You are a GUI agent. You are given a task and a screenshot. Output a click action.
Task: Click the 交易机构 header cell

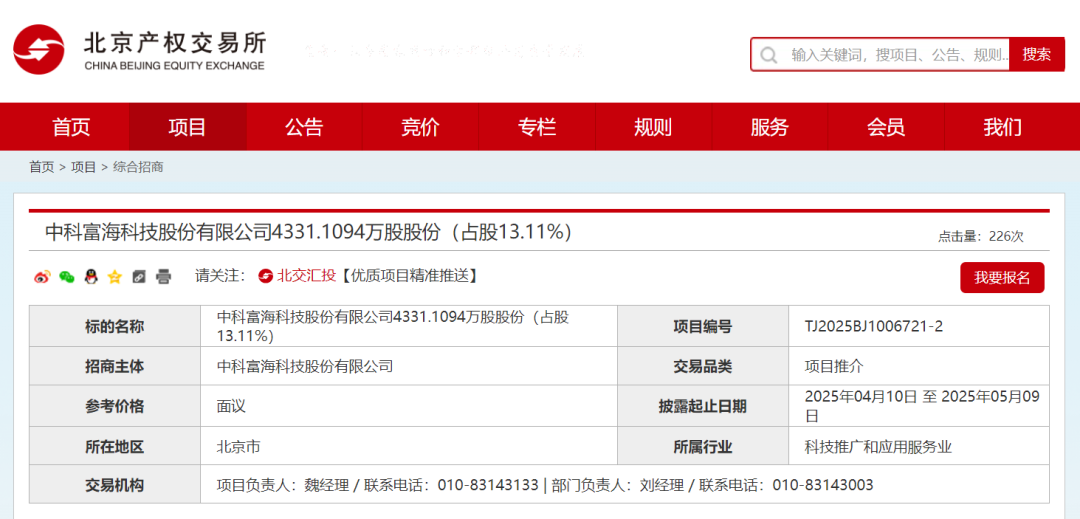pos(114,485)
